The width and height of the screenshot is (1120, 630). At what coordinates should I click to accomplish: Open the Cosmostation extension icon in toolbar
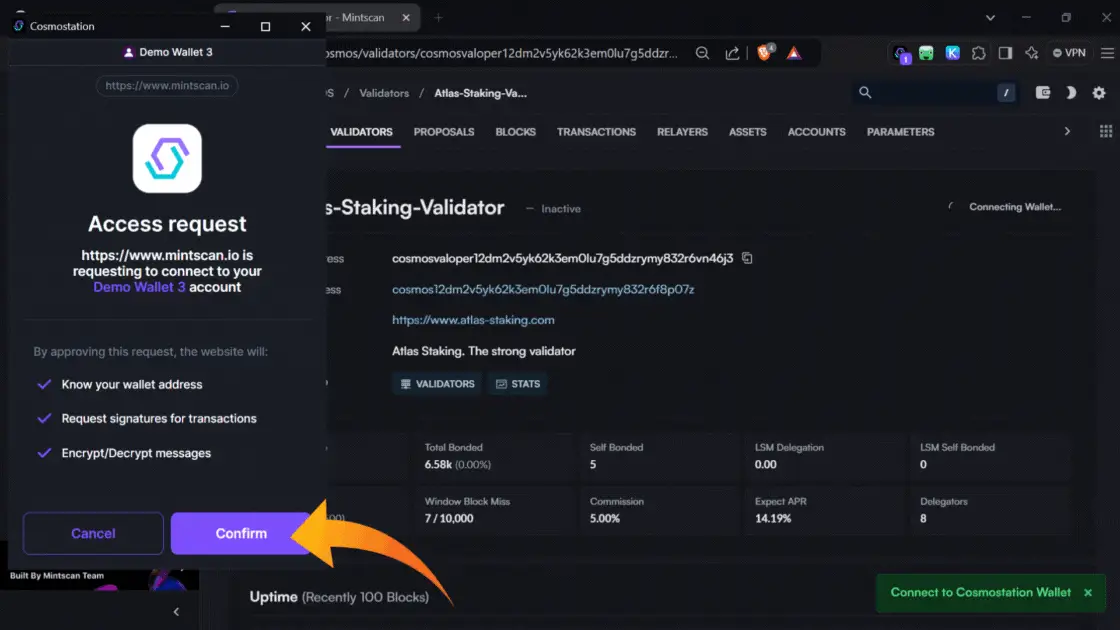pyautogui.click(x=901, y=53)
